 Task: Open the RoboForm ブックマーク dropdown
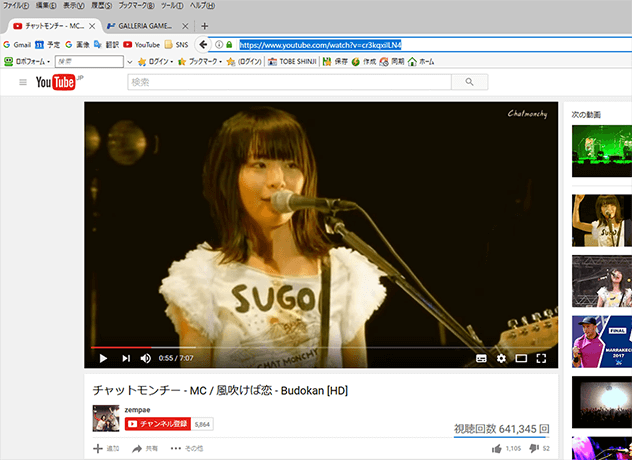pyautogui.click(x=200, y=61)
